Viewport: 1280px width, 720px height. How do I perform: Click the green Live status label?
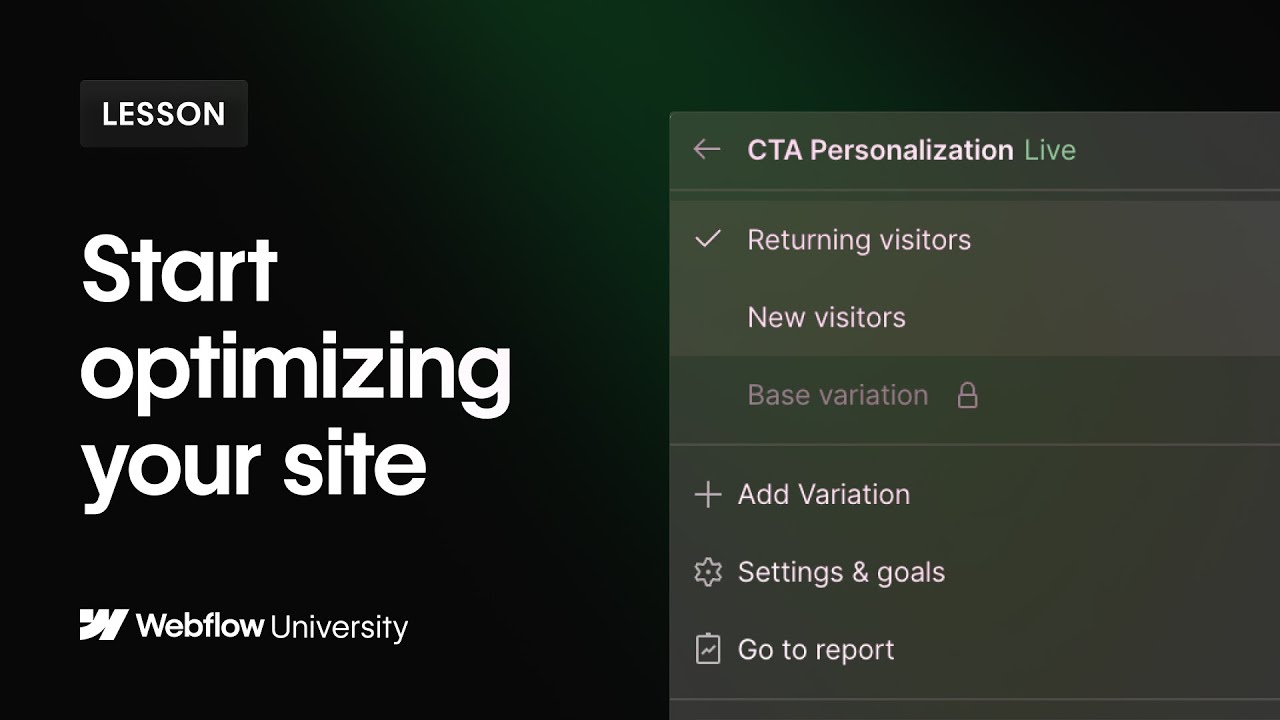[x=1049, y=150]
